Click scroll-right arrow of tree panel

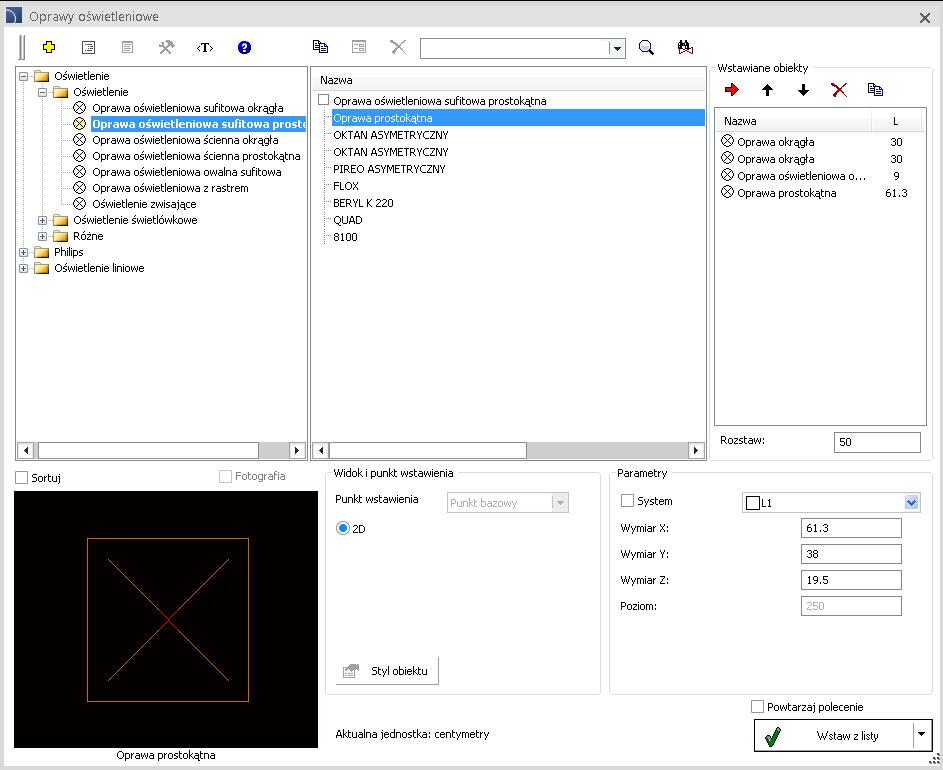(x=296, y=450)
